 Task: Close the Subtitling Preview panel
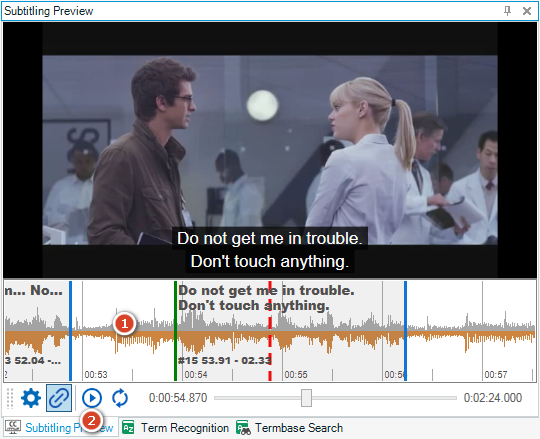click(527, 11)
